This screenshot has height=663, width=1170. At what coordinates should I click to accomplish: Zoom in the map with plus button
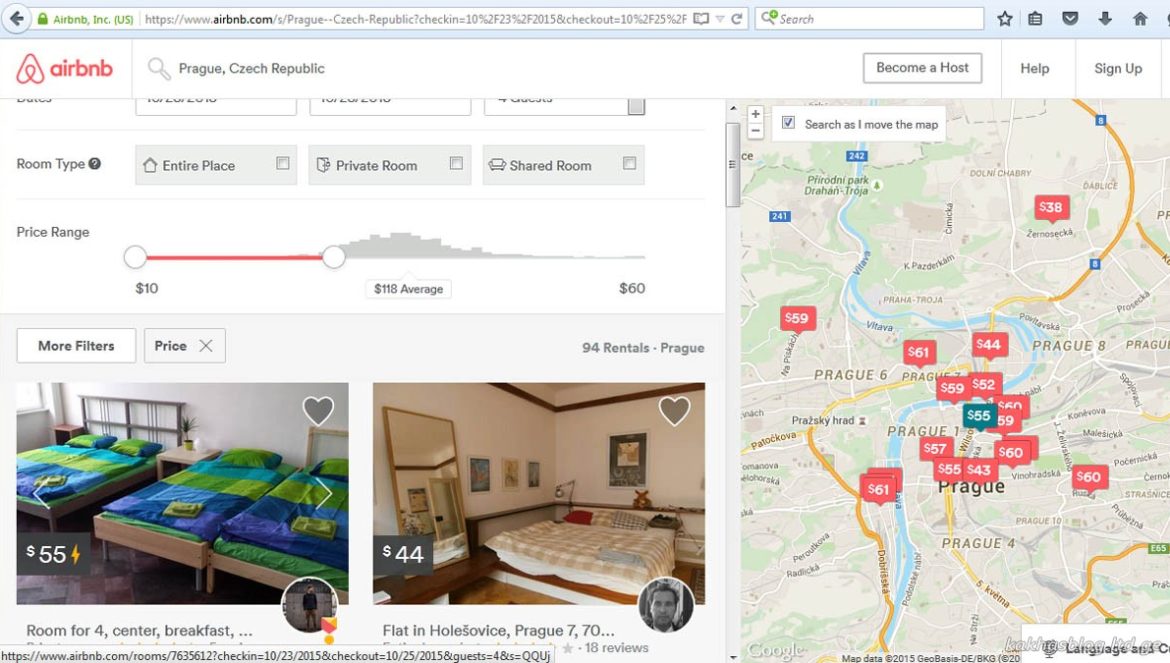pyautogui.click(x=755, y=114)
